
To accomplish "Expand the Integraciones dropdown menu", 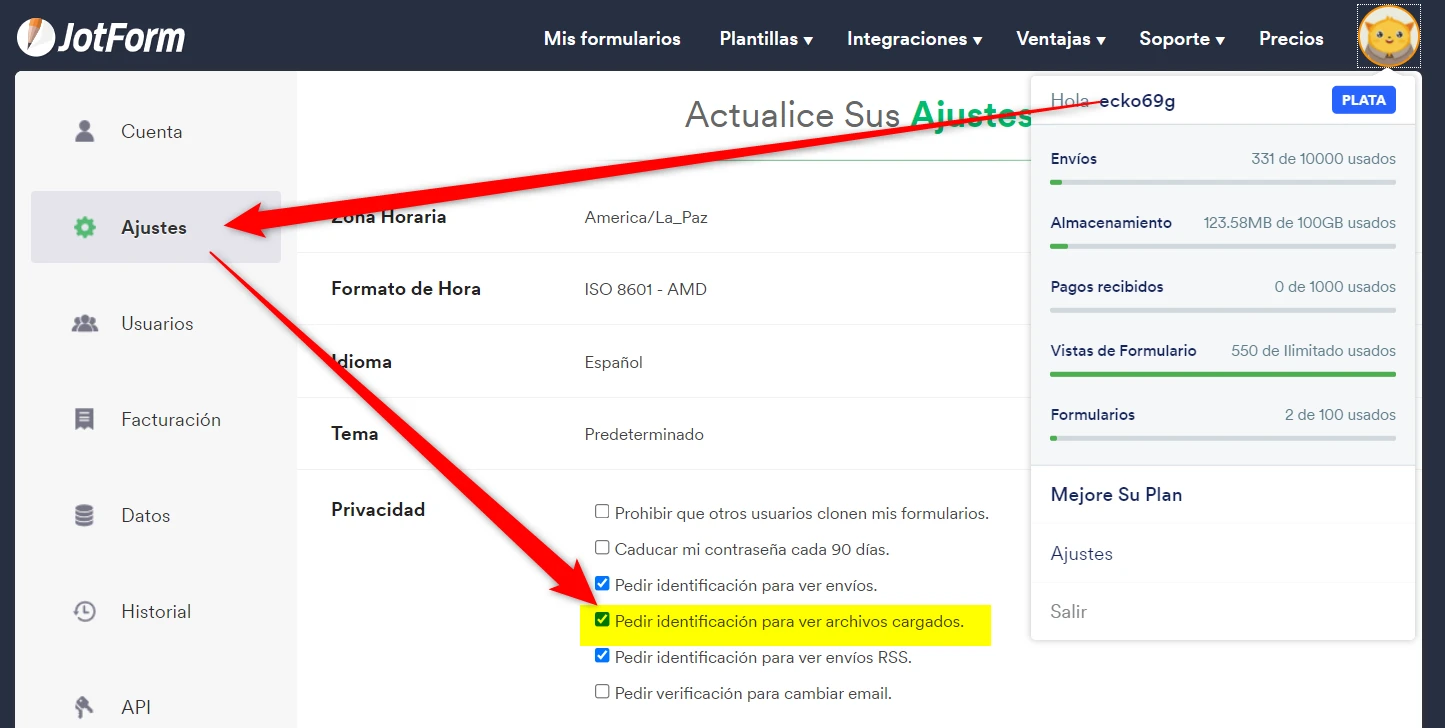I will tap(914, 39).
